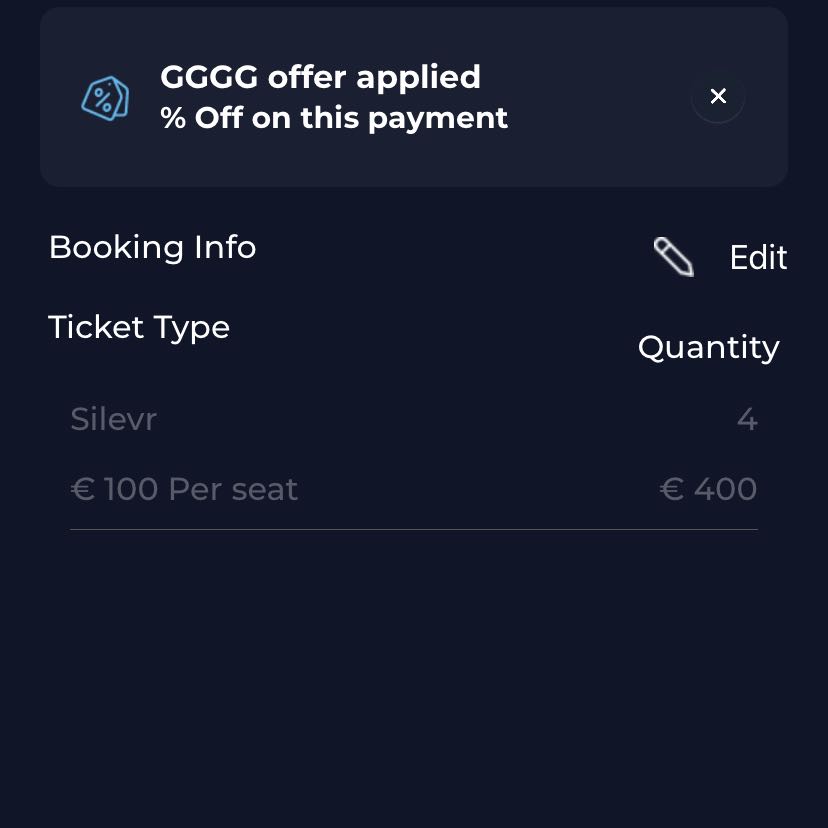This screenshot has width=828, height=828.
Task: Click the 'Per seat' text
Action: pyautogui.click(x=233, y=489)
